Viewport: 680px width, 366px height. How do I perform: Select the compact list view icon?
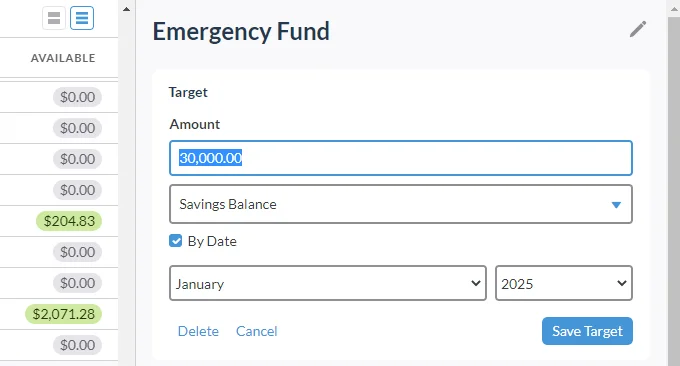click(82, 18)
